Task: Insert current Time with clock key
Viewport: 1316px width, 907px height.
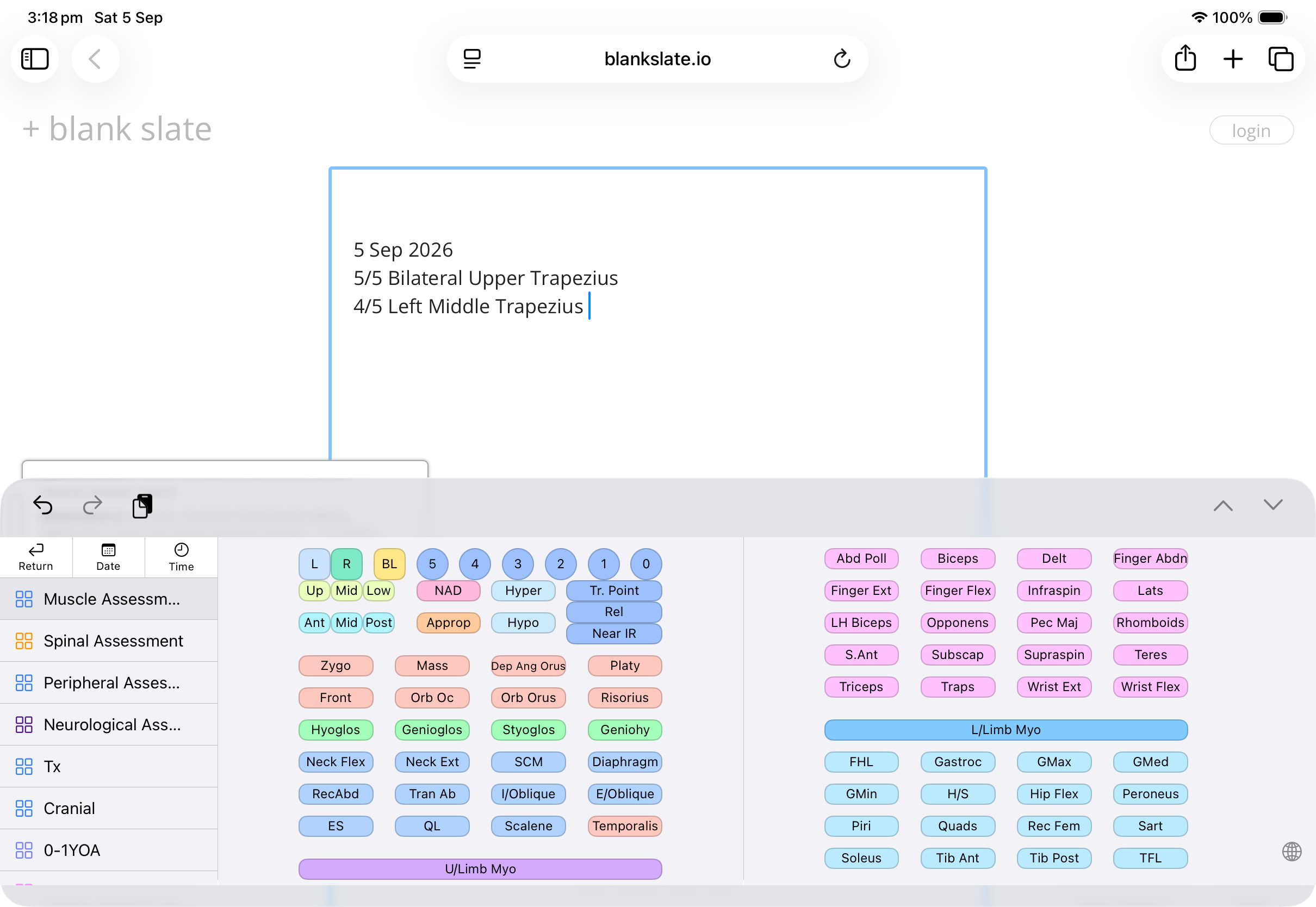Action: click(x=181, y=557)
